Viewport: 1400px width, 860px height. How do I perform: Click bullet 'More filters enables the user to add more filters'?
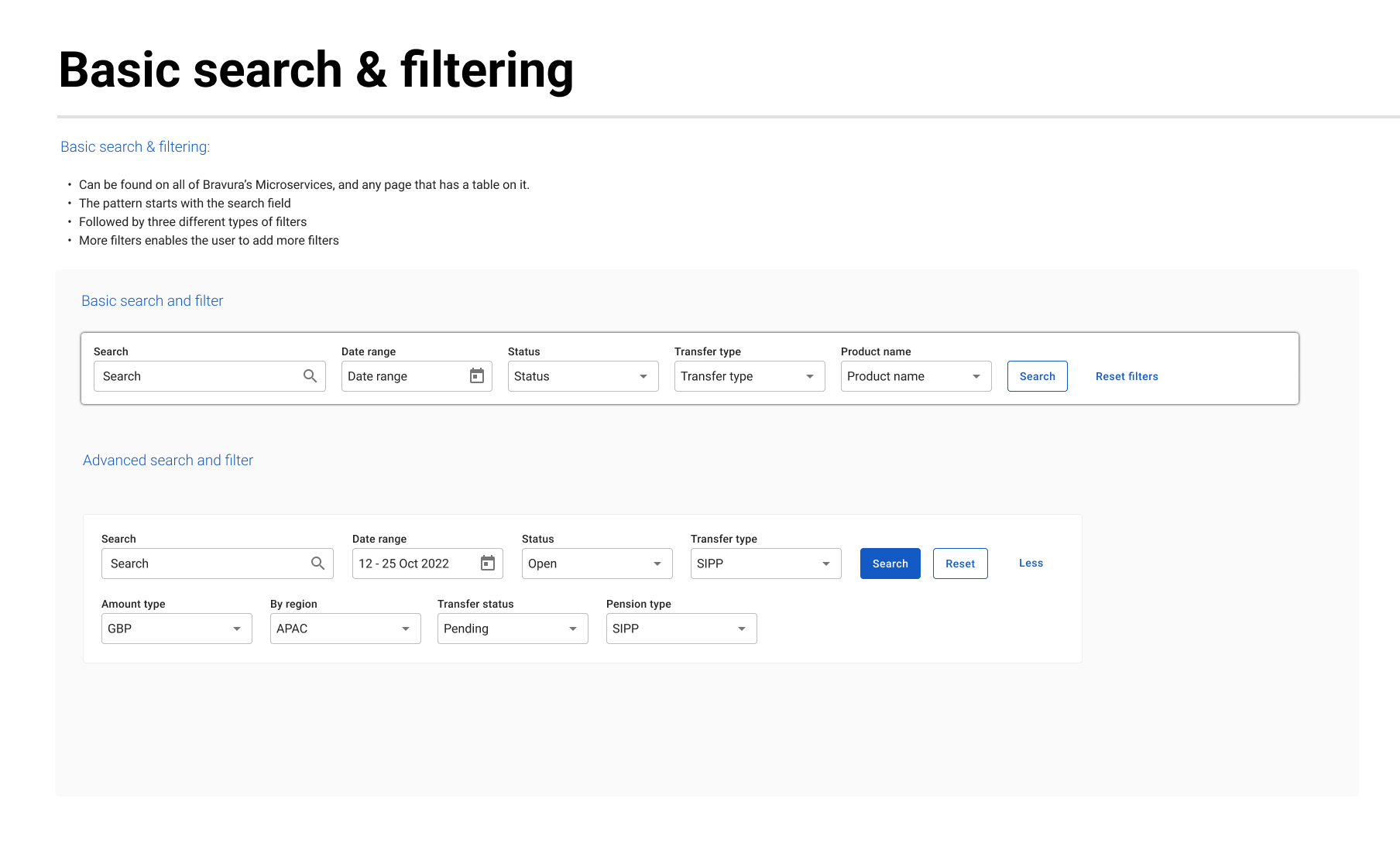click(x=209, y=241)
